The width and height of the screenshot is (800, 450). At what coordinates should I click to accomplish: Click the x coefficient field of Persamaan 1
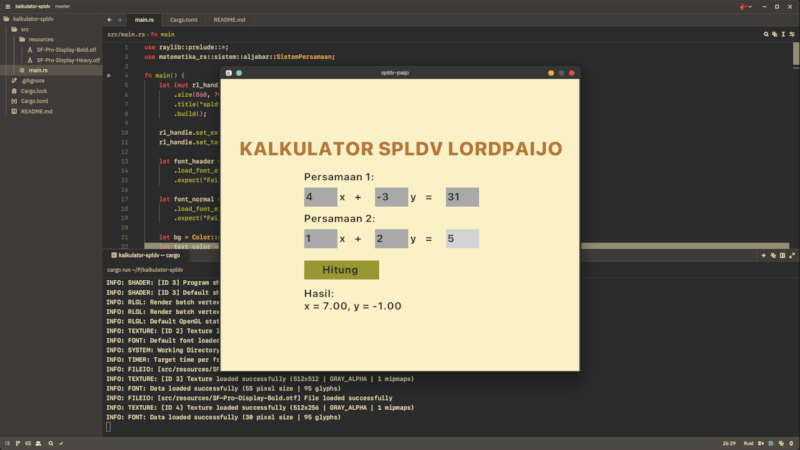pyautogui.click(x=320, y=197)
